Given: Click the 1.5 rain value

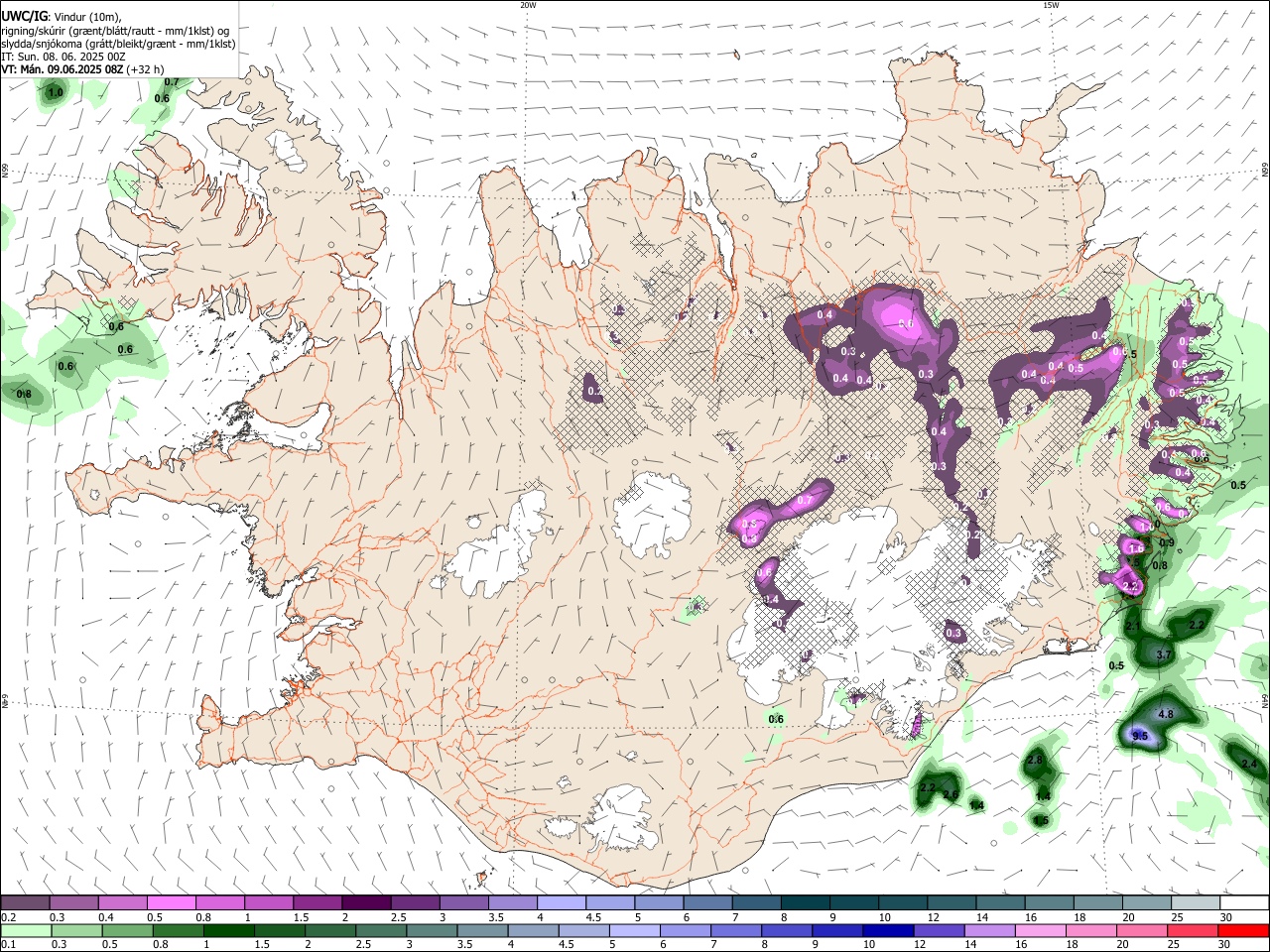Looking at the screenshot, I should coord(1040,820).
